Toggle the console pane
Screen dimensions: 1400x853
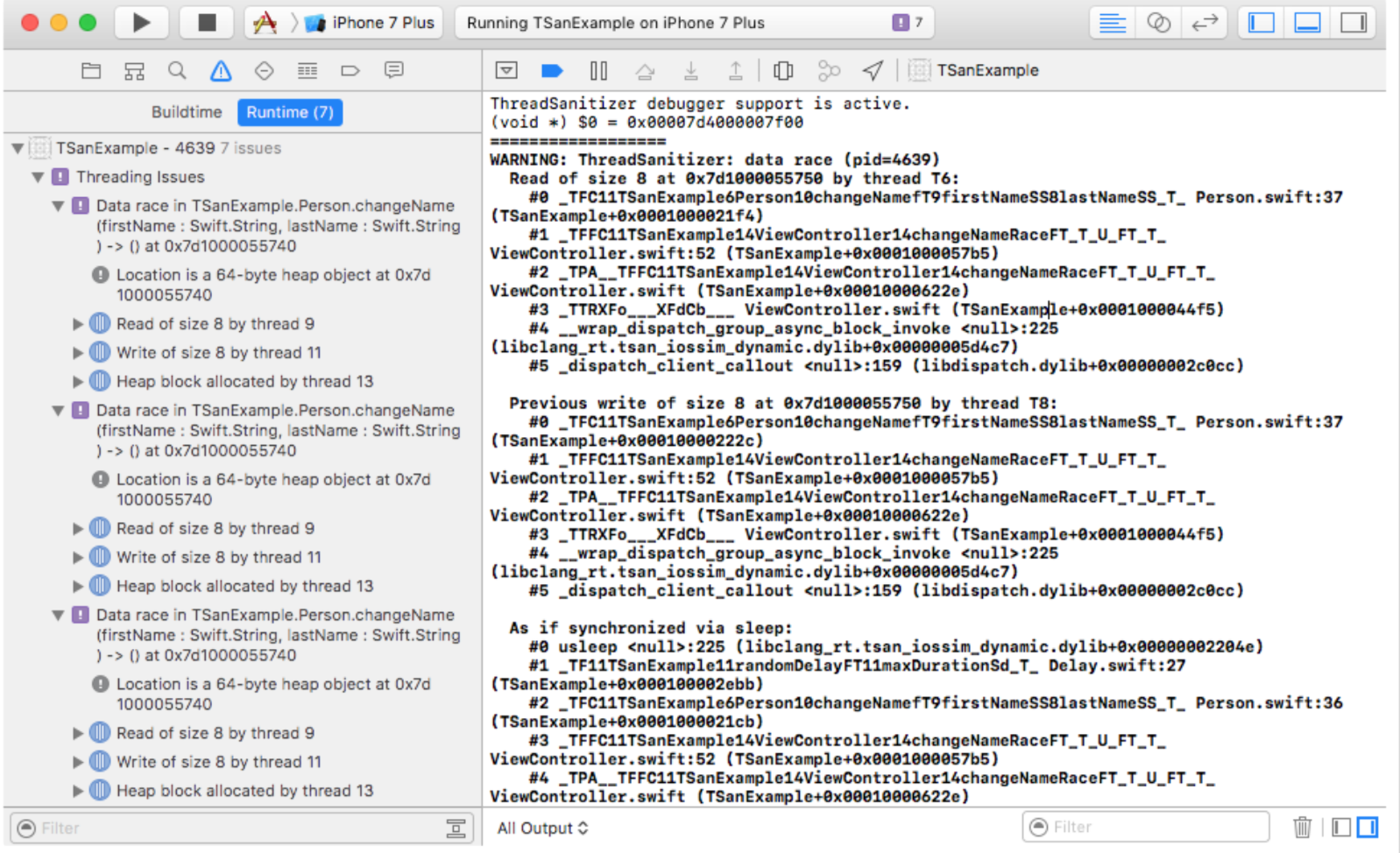(x=1368, y=827)
